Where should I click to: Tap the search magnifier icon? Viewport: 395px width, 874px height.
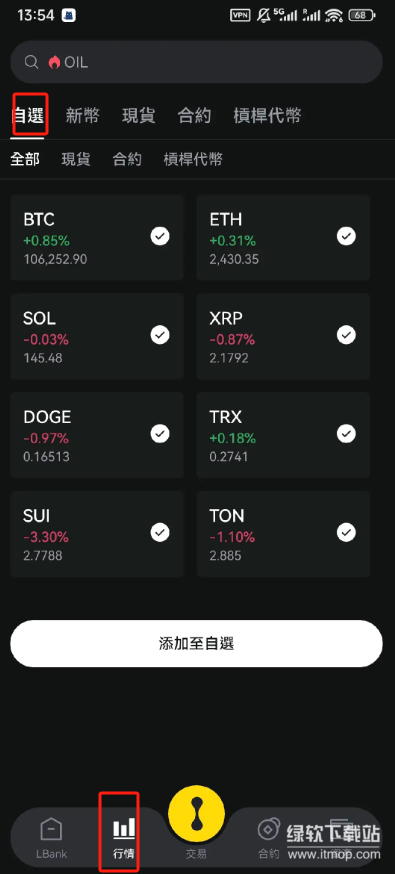click(x=31, y=62)
